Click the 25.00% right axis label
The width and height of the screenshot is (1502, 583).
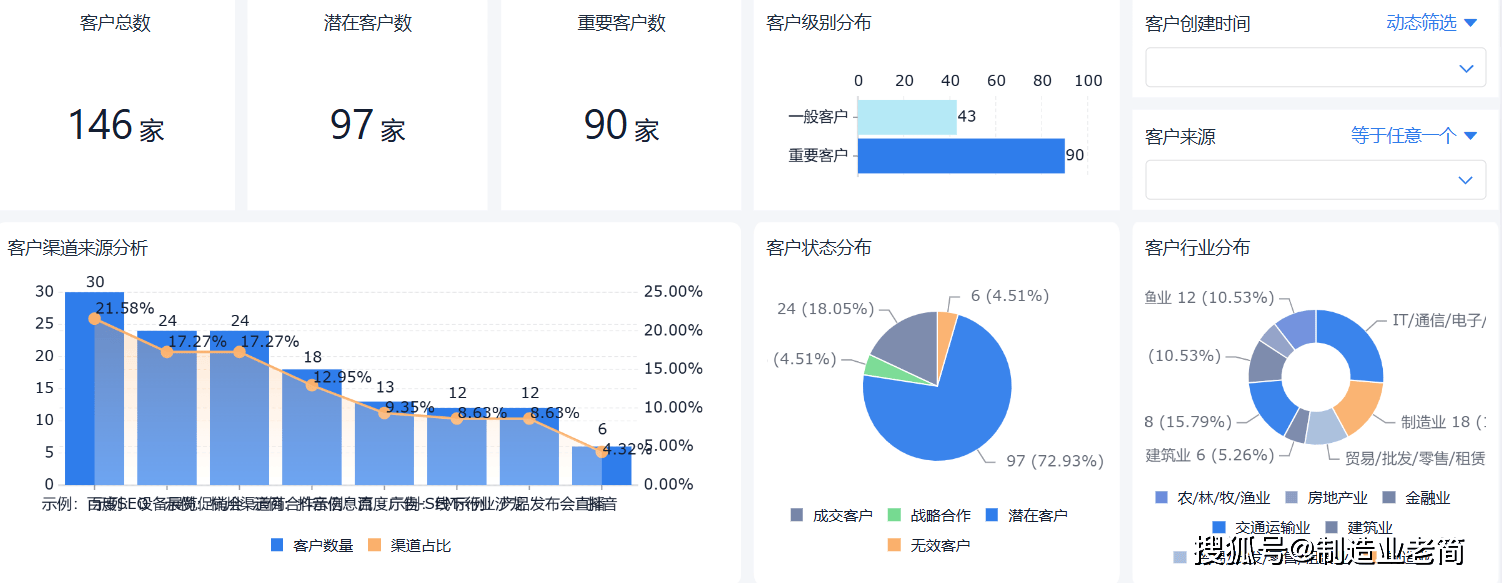coord(674,291)
